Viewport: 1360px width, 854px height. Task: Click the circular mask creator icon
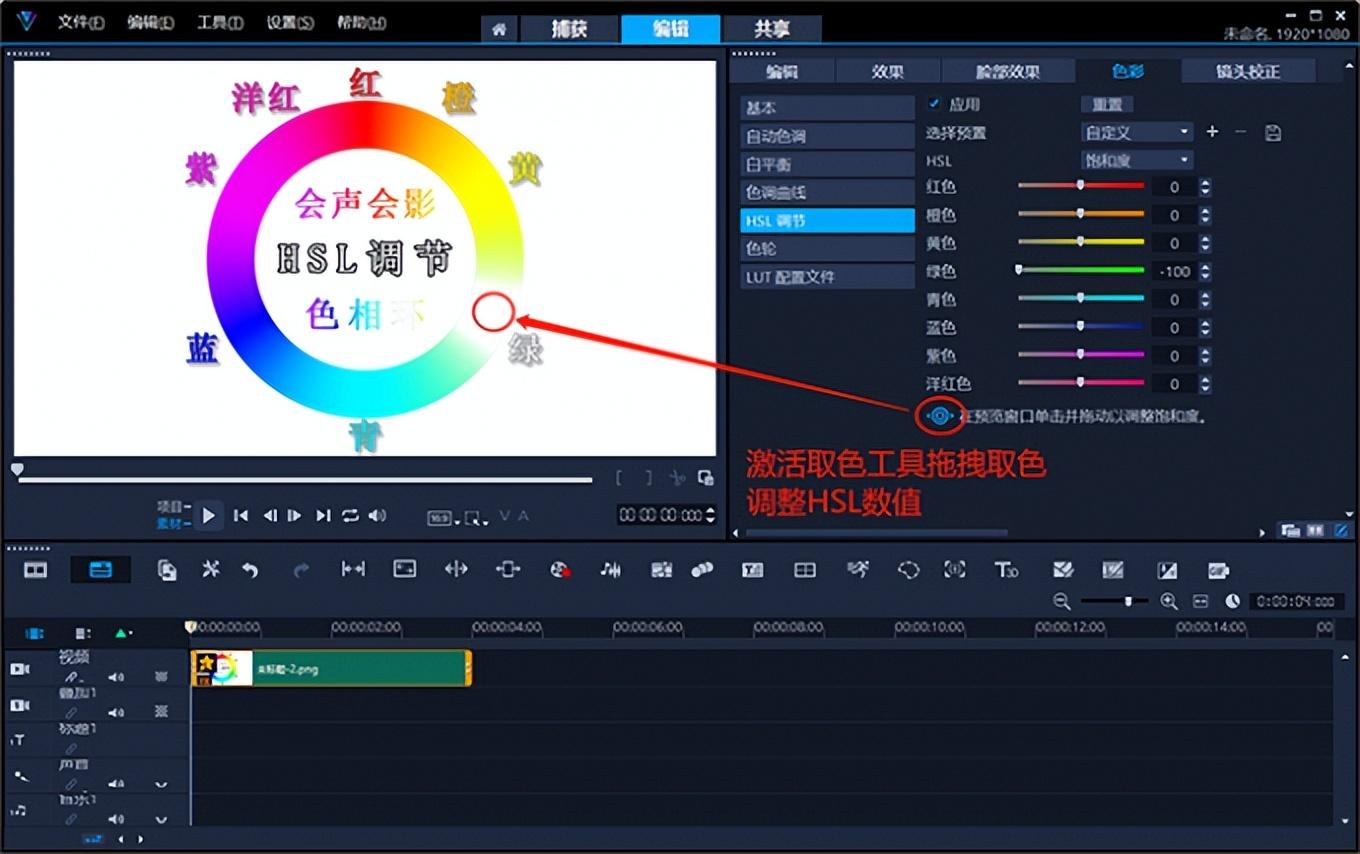point(908,570)
